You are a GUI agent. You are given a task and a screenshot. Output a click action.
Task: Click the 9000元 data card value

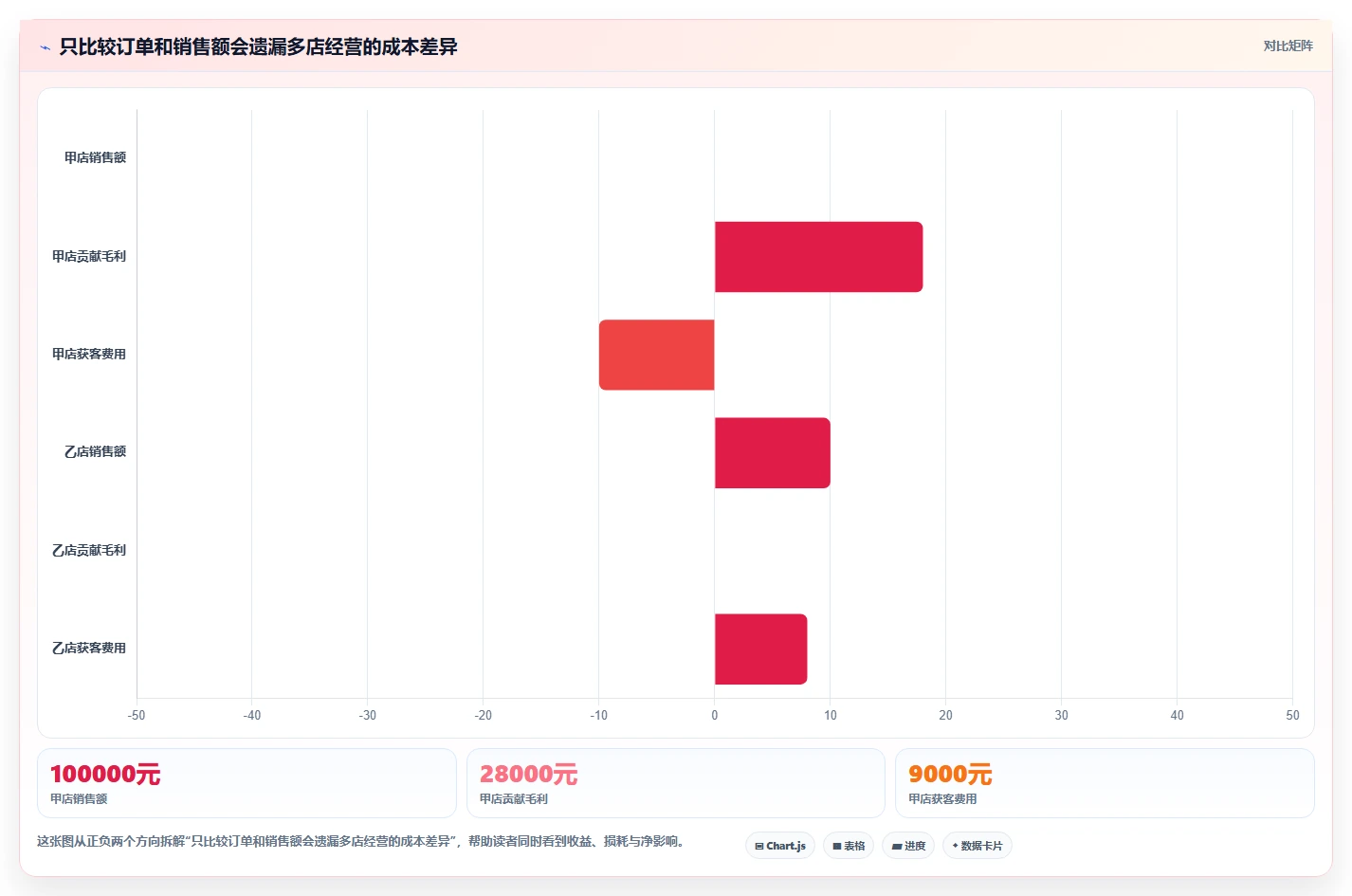[x=950, y=775]
